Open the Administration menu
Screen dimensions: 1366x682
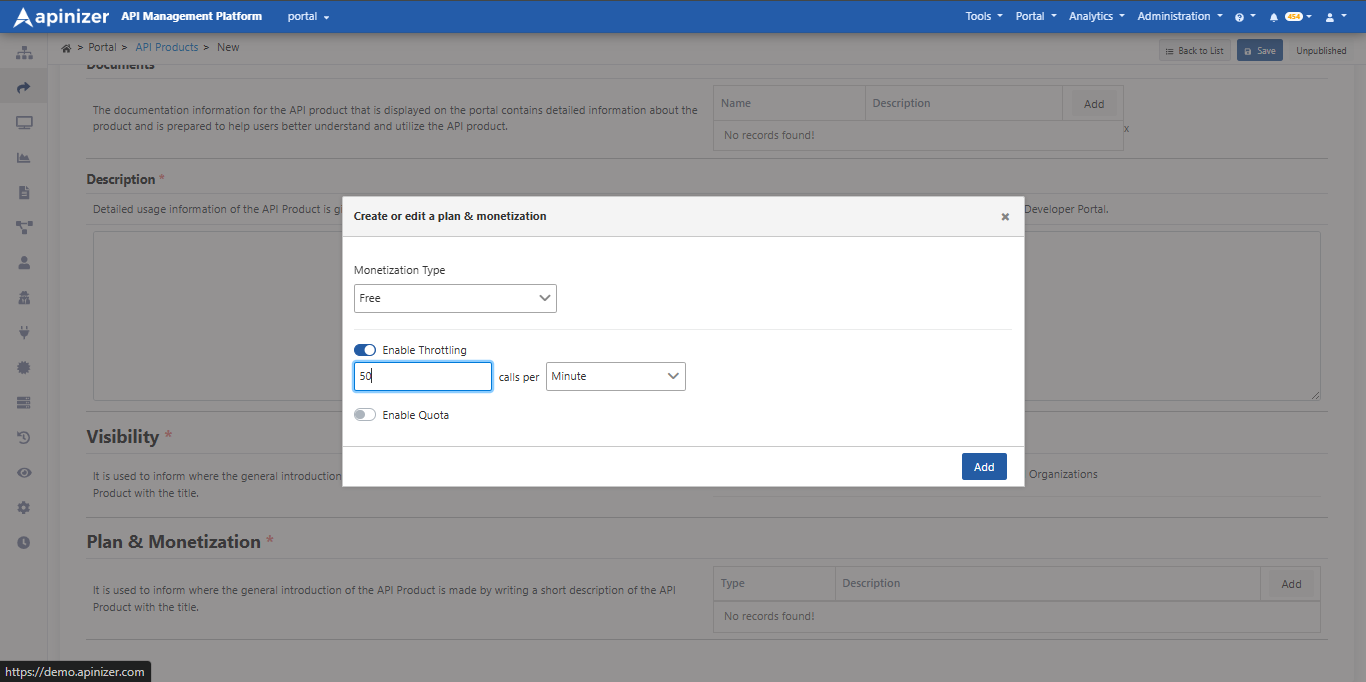point(1180,16)
